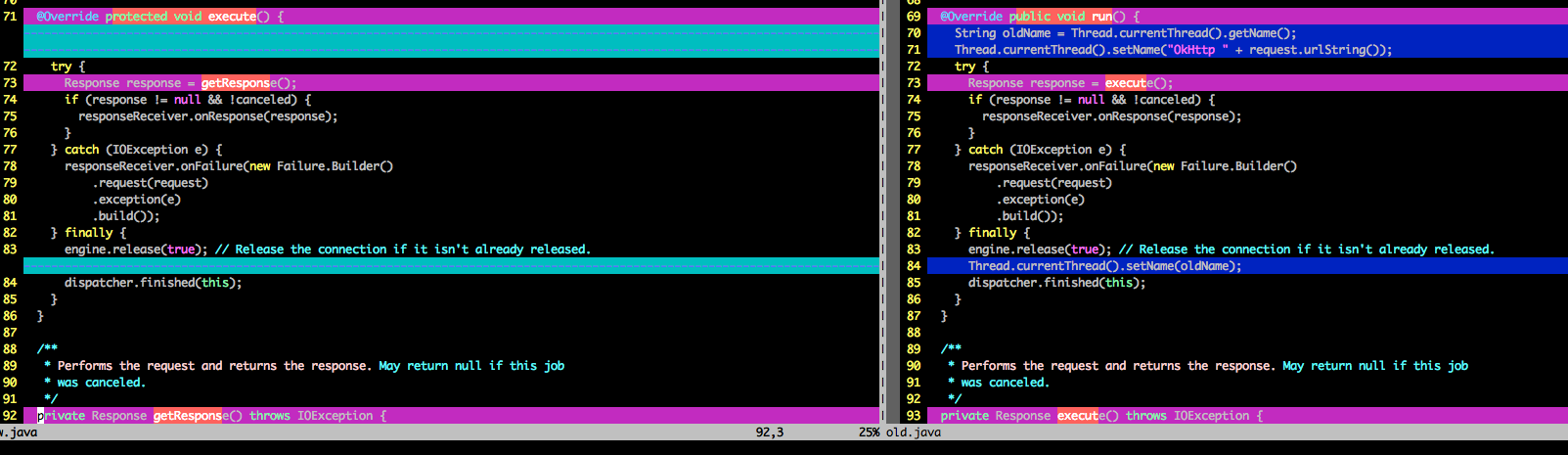Image resolution: width=1568 pixels, height=455 pixels.
Task: Click 'private Response execute()' on right line 93
Action: pyautogui.click(x=1030, y=416)
